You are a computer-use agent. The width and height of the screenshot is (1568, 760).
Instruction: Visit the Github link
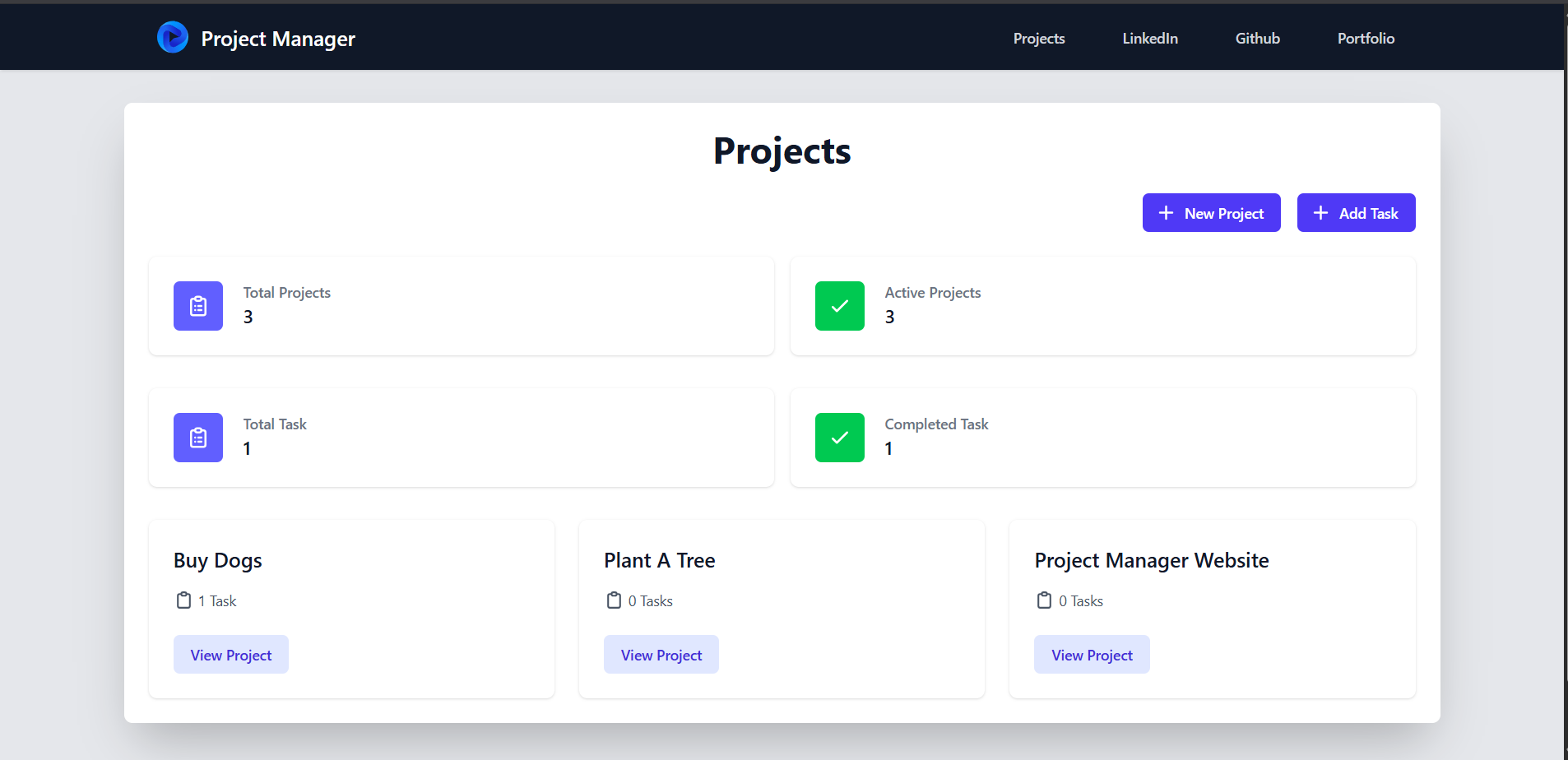(1257, 38)
